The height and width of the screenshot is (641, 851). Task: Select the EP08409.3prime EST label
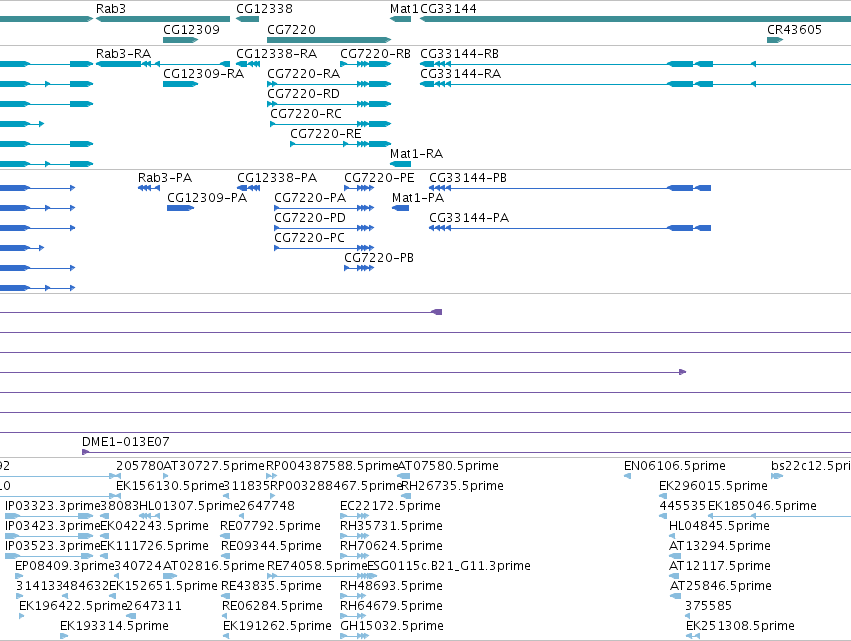pos(65,567)
